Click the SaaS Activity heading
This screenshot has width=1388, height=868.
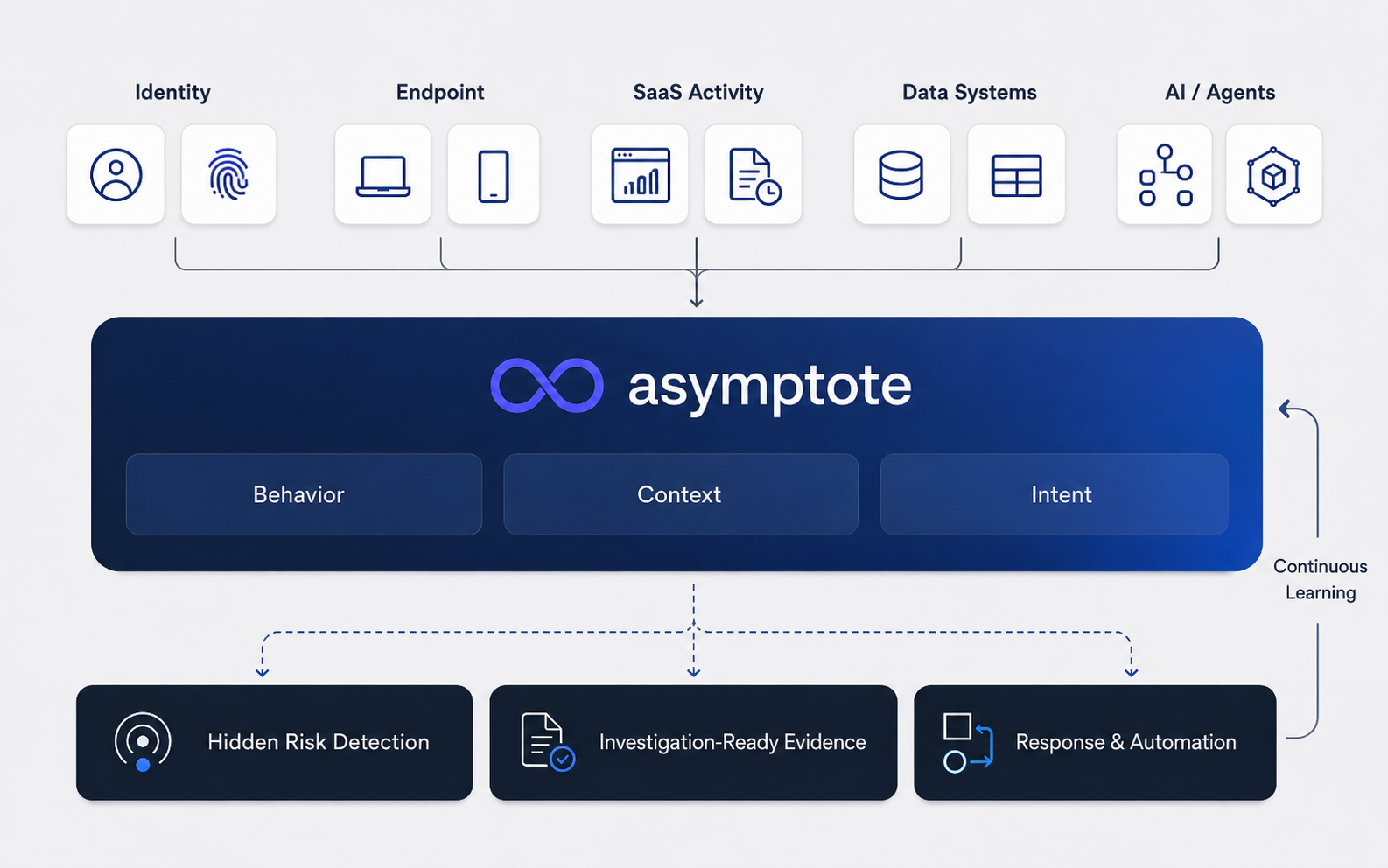[x=698, y=93]
